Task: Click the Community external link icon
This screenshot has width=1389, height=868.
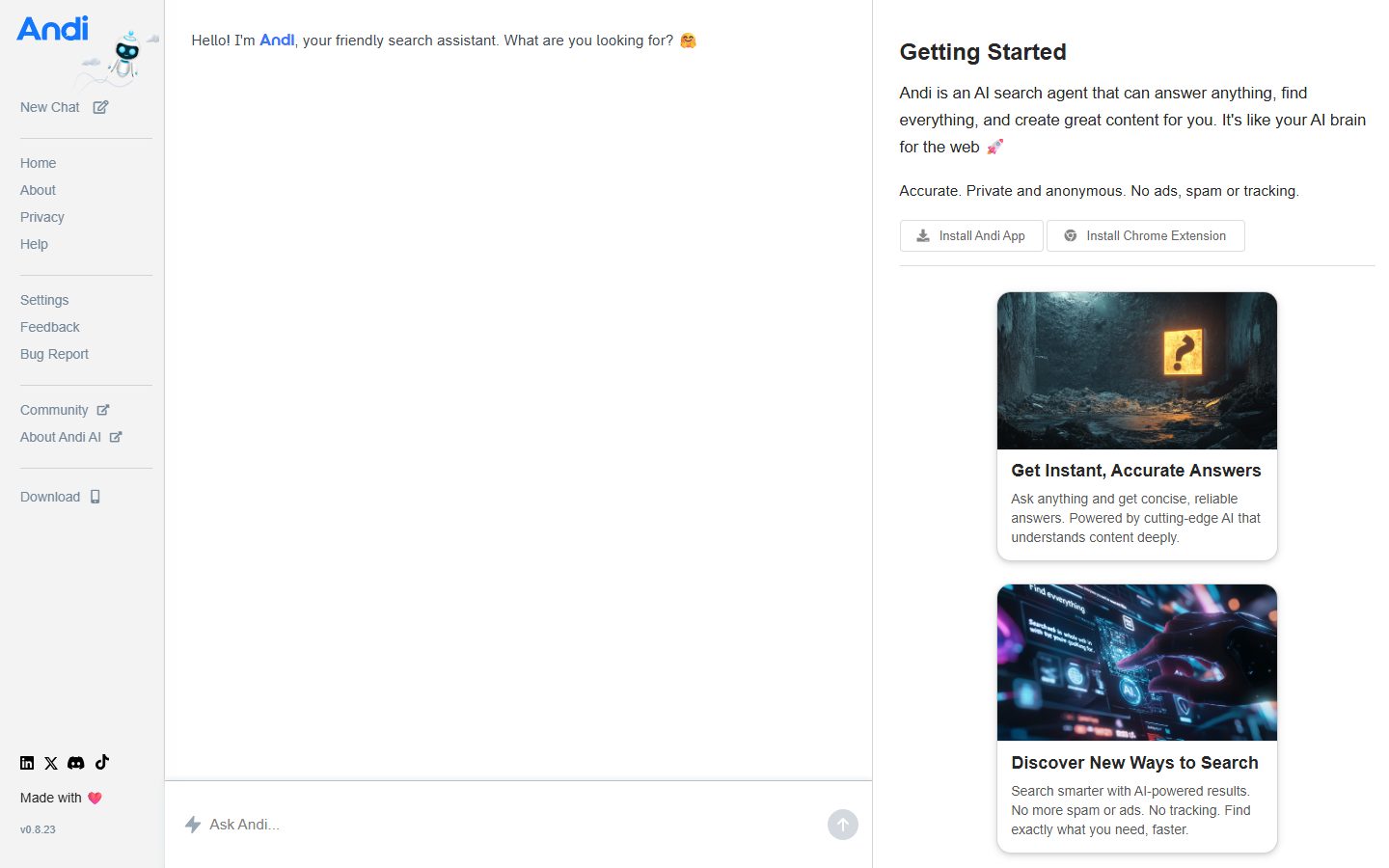Action: click(103, 410)
